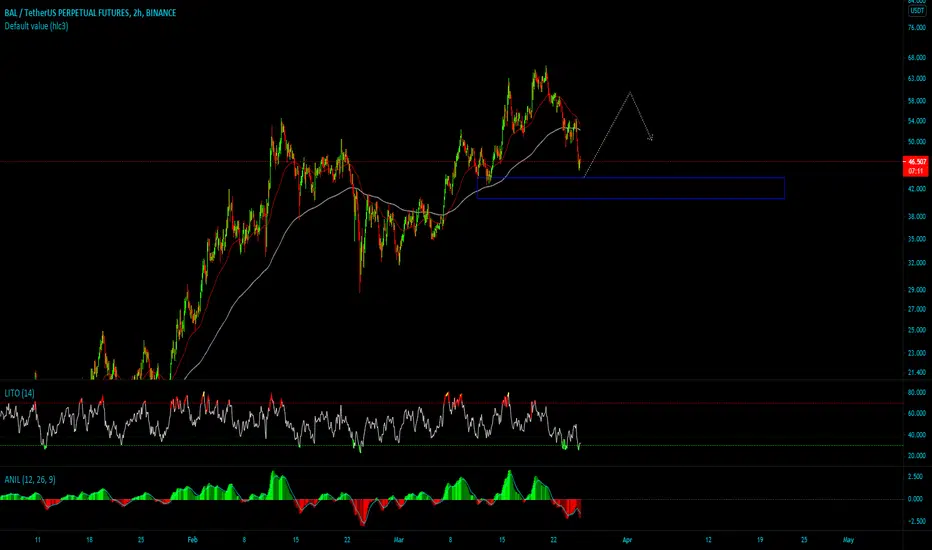Click the -2.500 level on ANIL scale
The image size is (932, 550).
pyautogui.click(x=915, y=521)
